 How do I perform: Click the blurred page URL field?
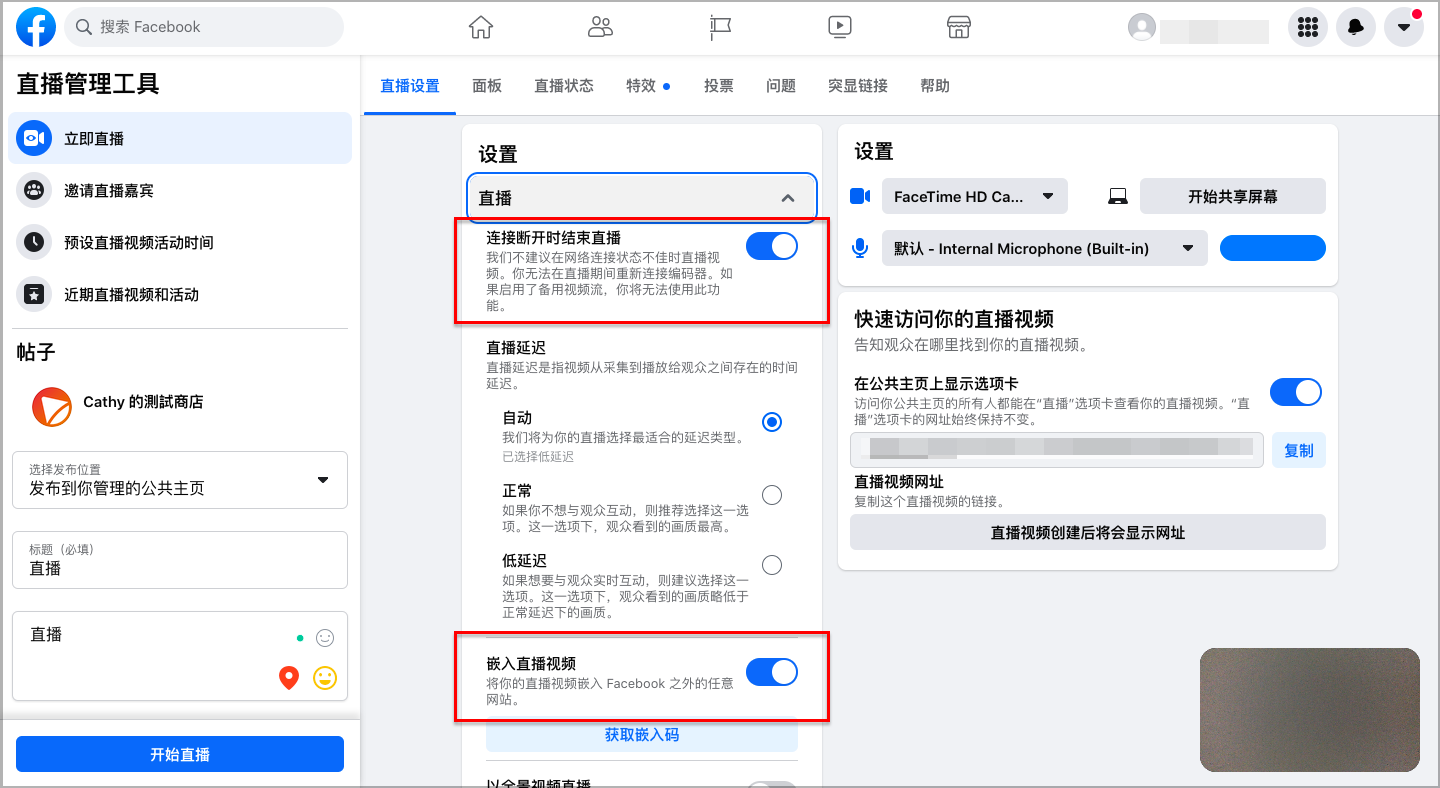click(1057, 450)
